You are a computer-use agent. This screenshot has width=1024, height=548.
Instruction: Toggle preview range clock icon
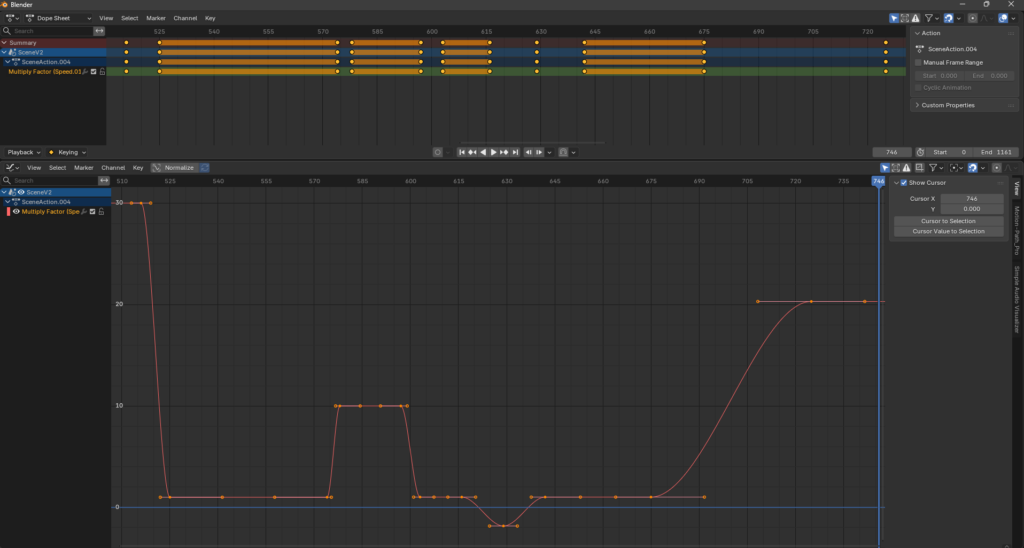point(920,152)
